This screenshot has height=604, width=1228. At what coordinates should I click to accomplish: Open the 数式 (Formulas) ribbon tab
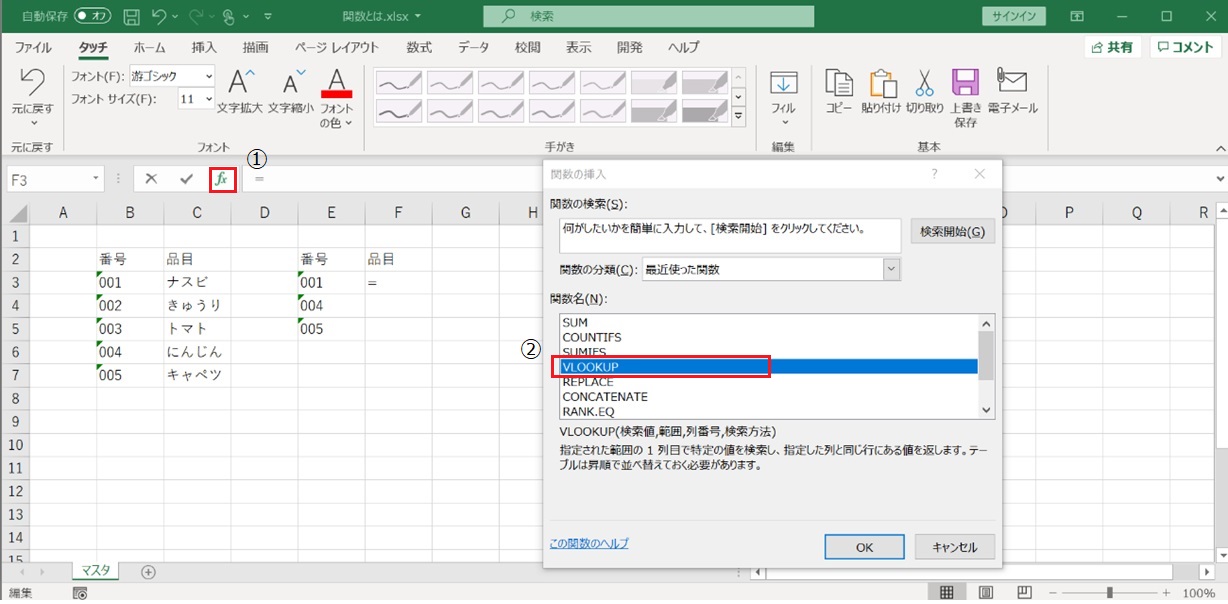point(419,47)
